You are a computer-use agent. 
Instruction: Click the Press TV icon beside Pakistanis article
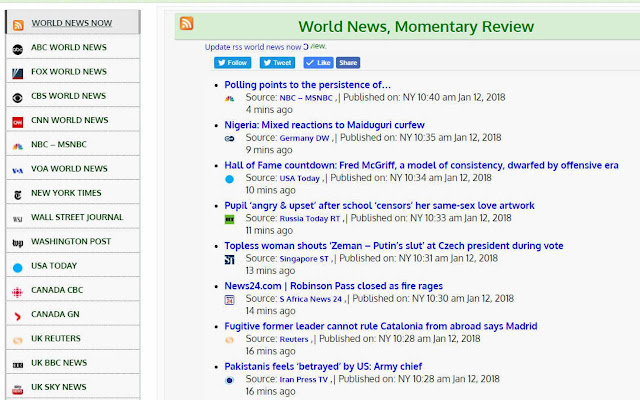coord(229,380)
